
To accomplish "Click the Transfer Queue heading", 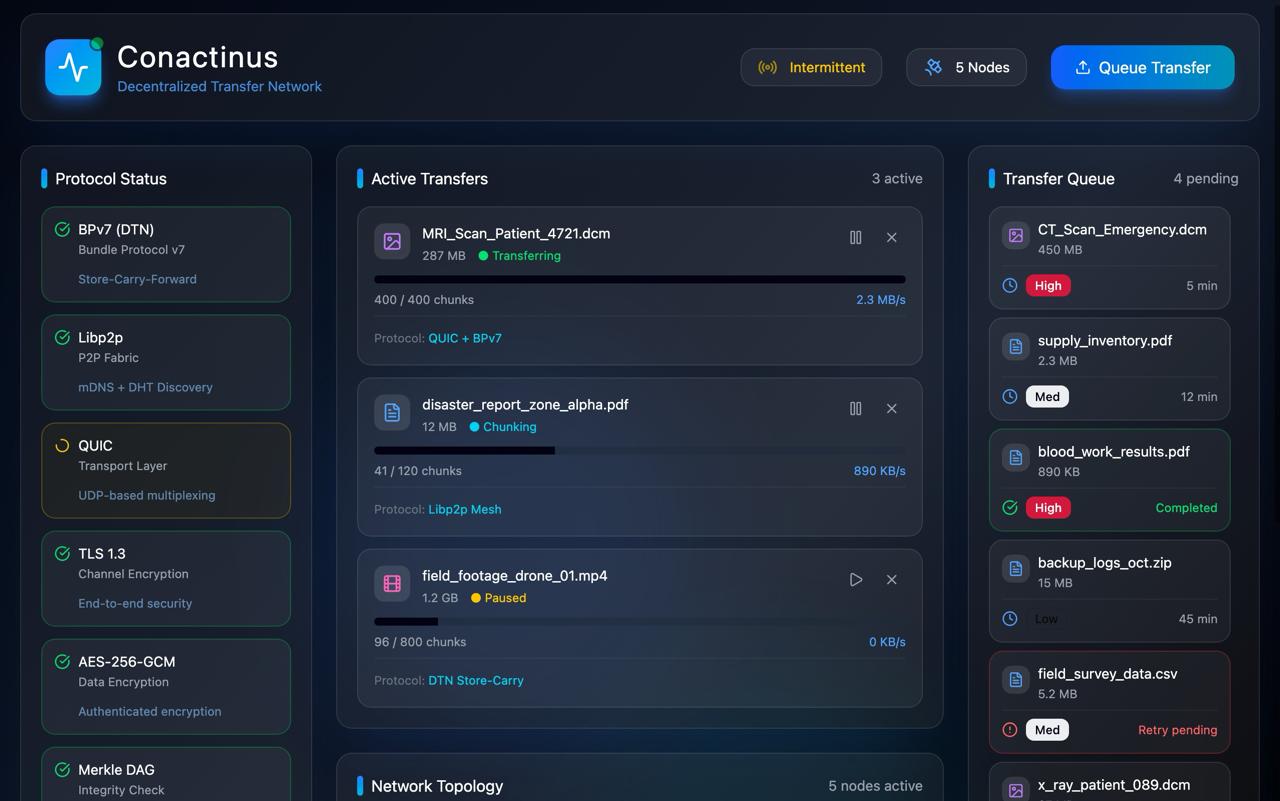I will (1058, 179).
